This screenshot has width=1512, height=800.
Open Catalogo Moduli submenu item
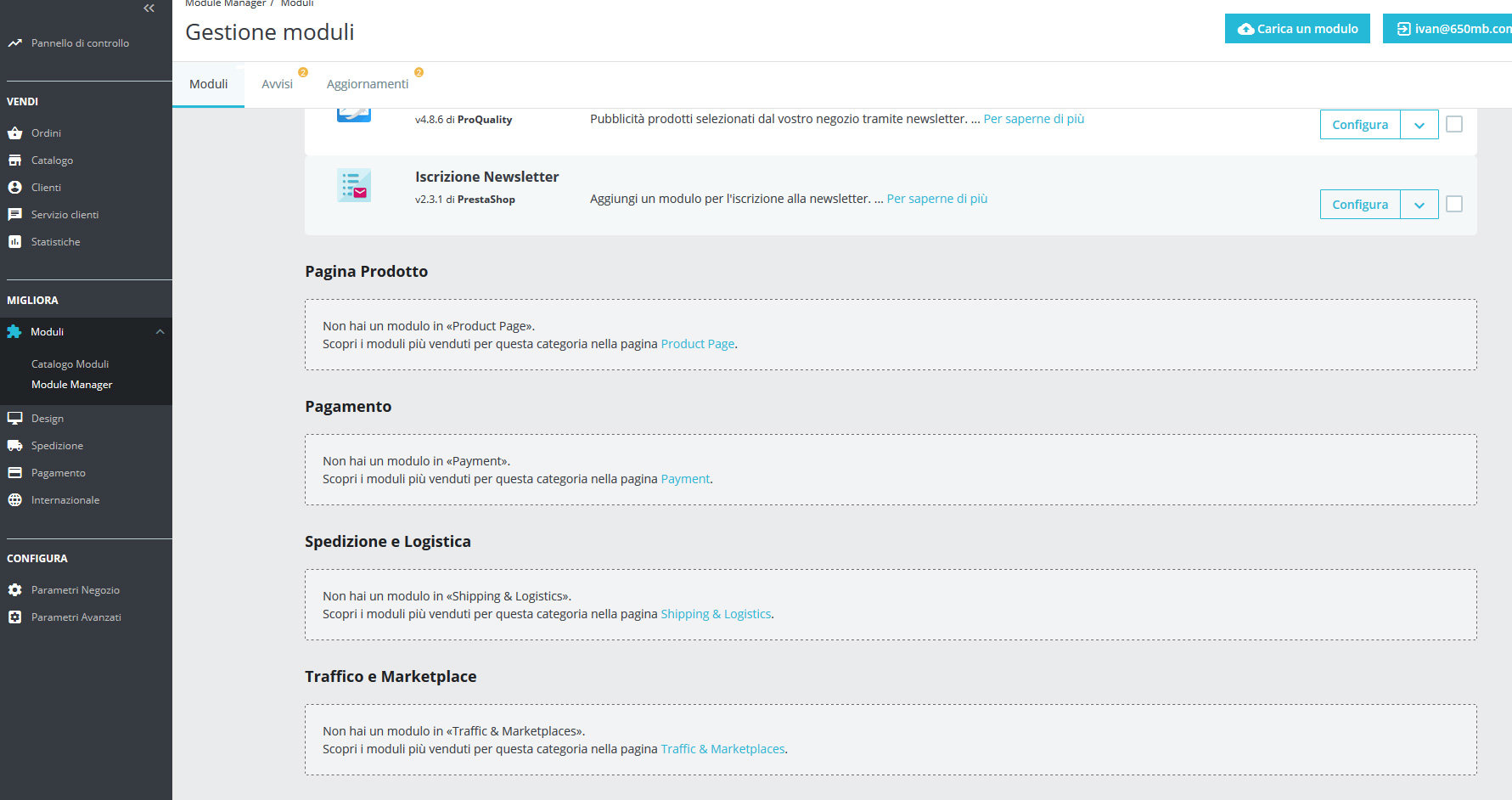[x=70, y=363]
